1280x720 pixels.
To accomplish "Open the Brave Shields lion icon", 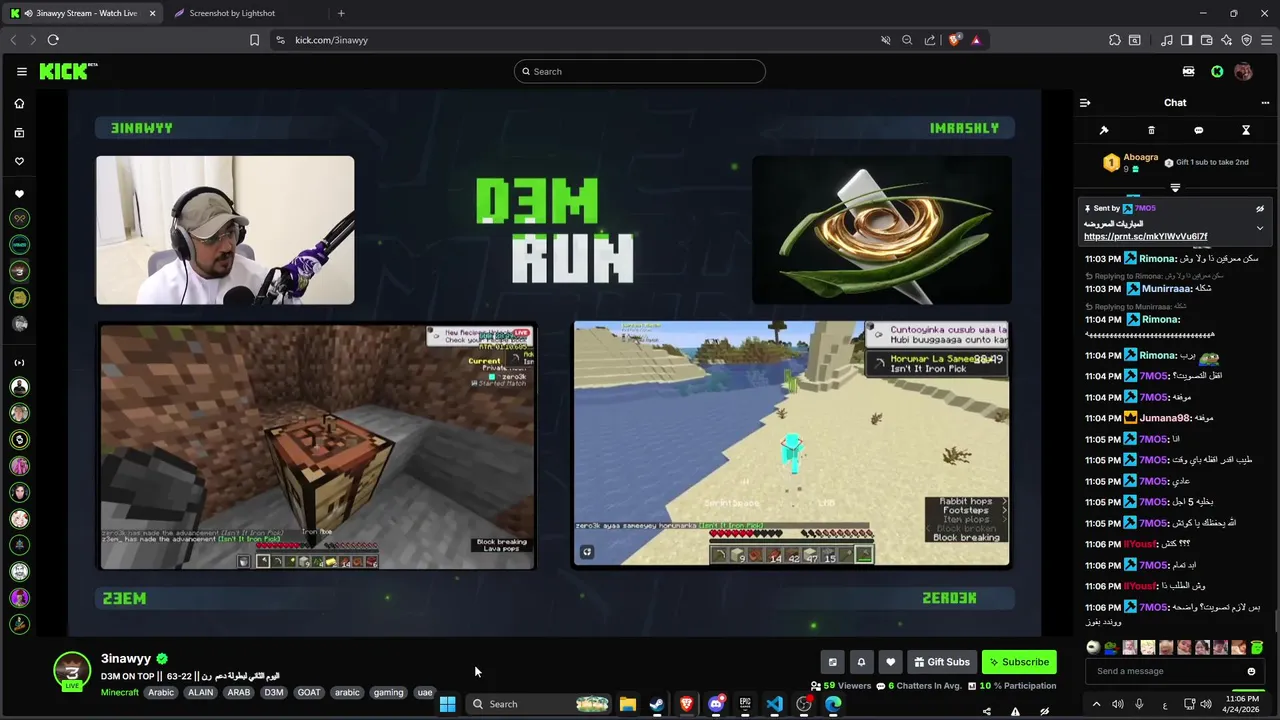I will click(x=954, y=40).
